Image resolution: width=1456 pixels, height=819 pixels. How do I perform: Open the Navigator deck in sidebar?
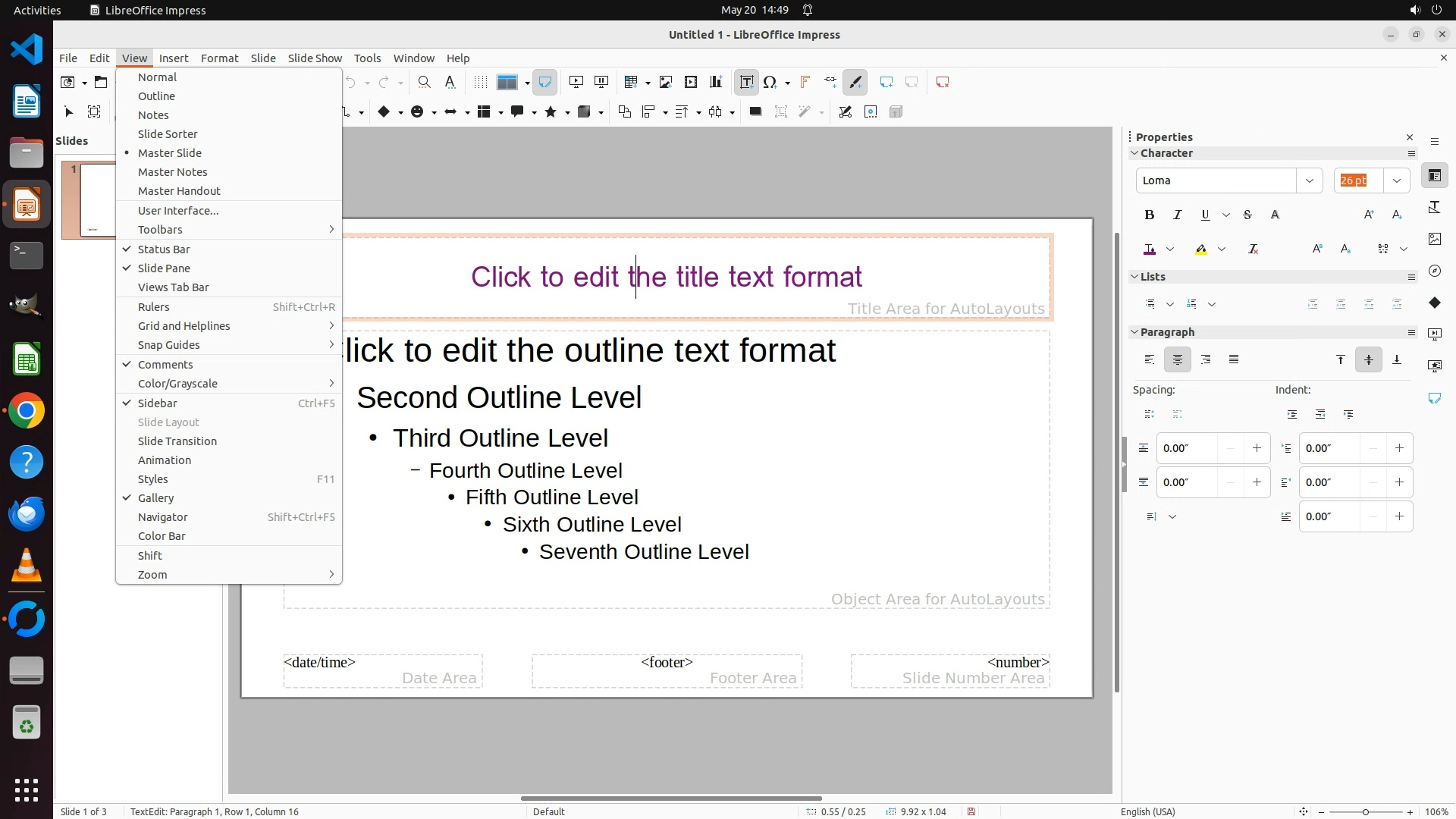coord(1434,271)
